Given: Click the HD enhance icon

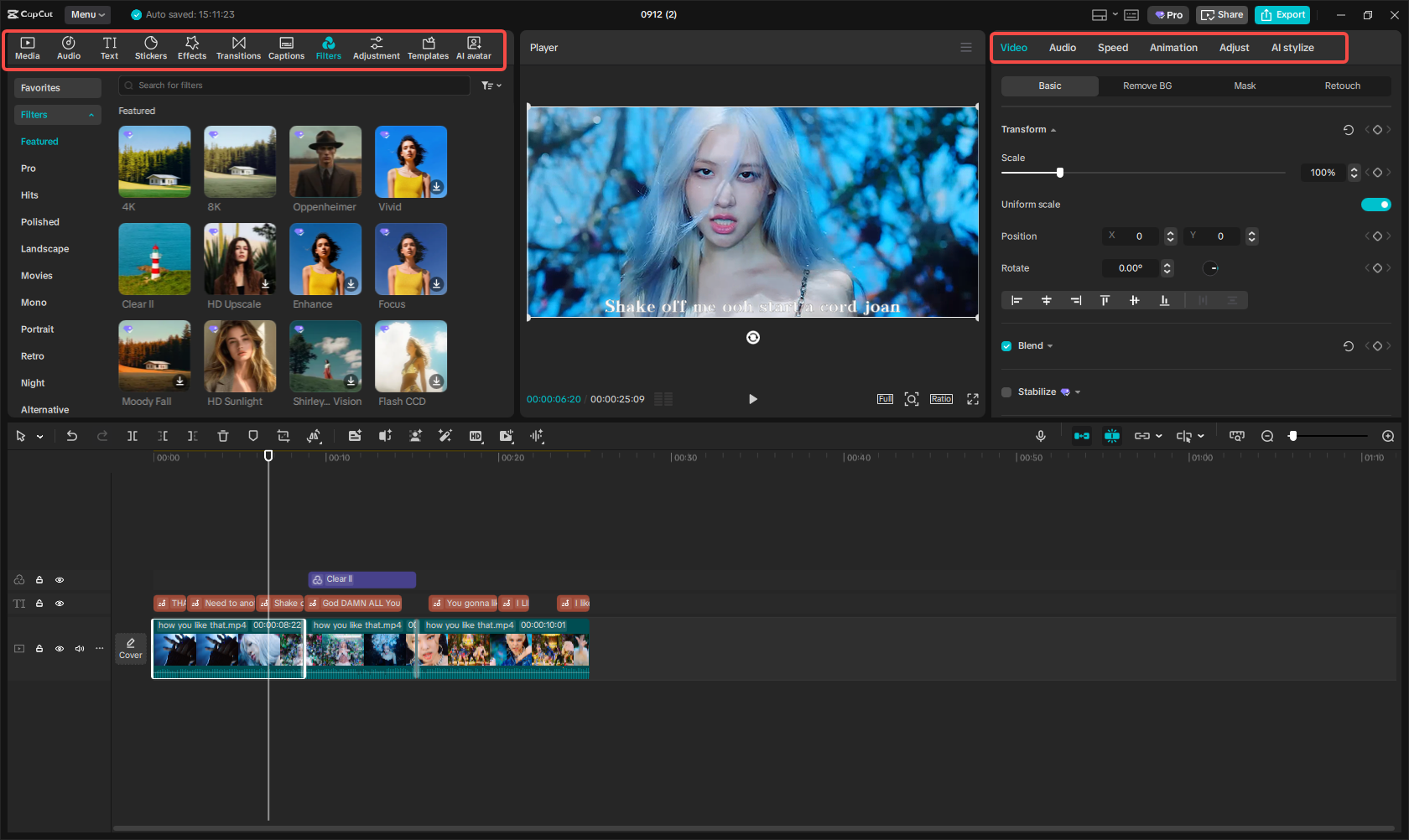Looking at the screenshot, I should [x=476, y=436].
